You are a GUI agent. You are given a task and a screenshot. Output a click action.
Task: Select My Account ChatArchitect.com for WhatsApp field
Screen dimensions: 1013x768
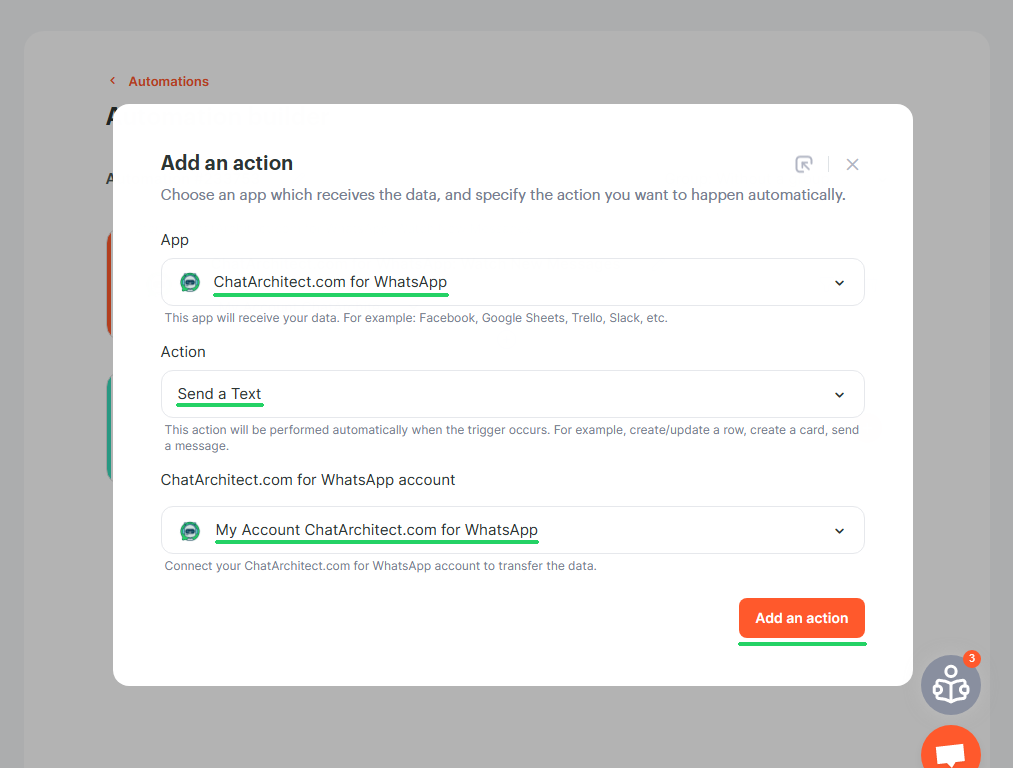click(x=512, y=530)
